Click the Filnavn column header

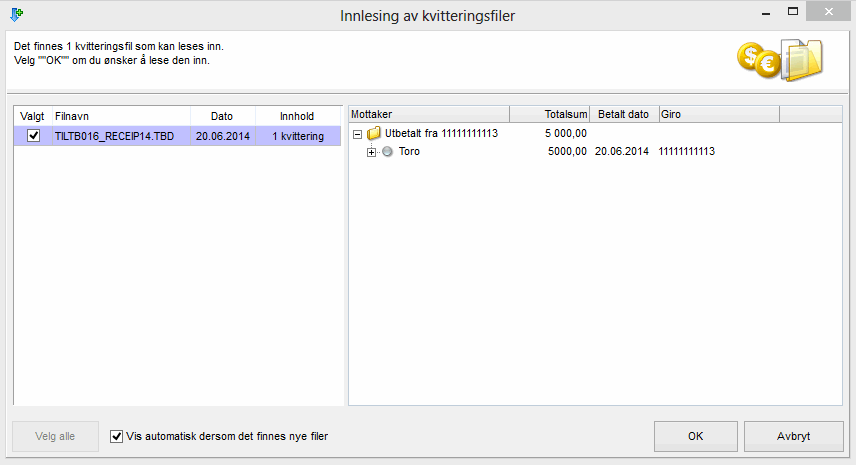(x=120, y=116)
